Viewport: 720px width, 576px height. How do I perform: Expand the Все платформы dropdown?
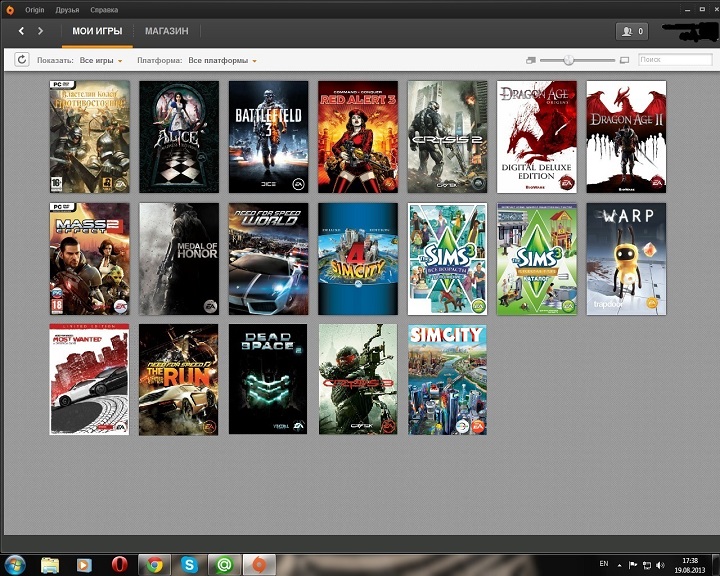click(222, 60)
